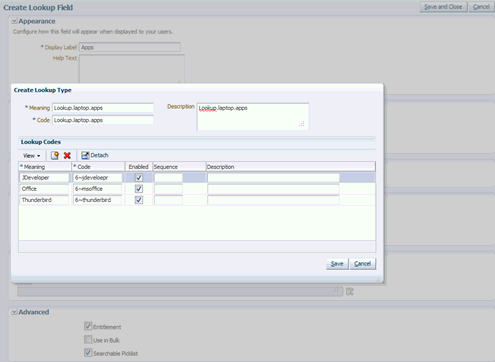Click the red X delete row icon
Screen dimensions: 495x362
[x=67, y=155]
